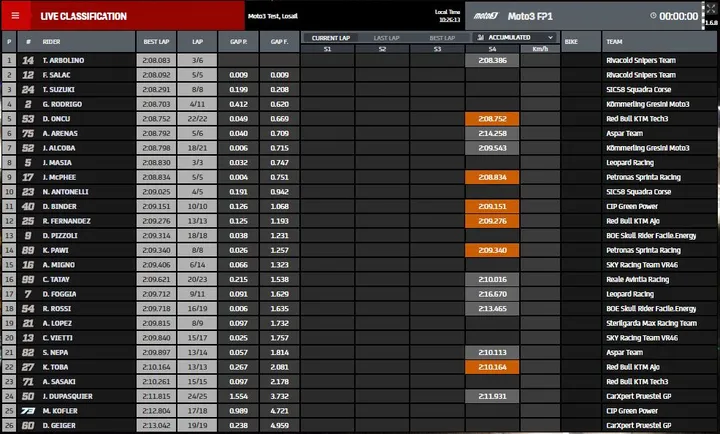Click orange S4 time 2:08.752
Image resolution: width=720 pixels, height=434 pixels.
[492, 119]
